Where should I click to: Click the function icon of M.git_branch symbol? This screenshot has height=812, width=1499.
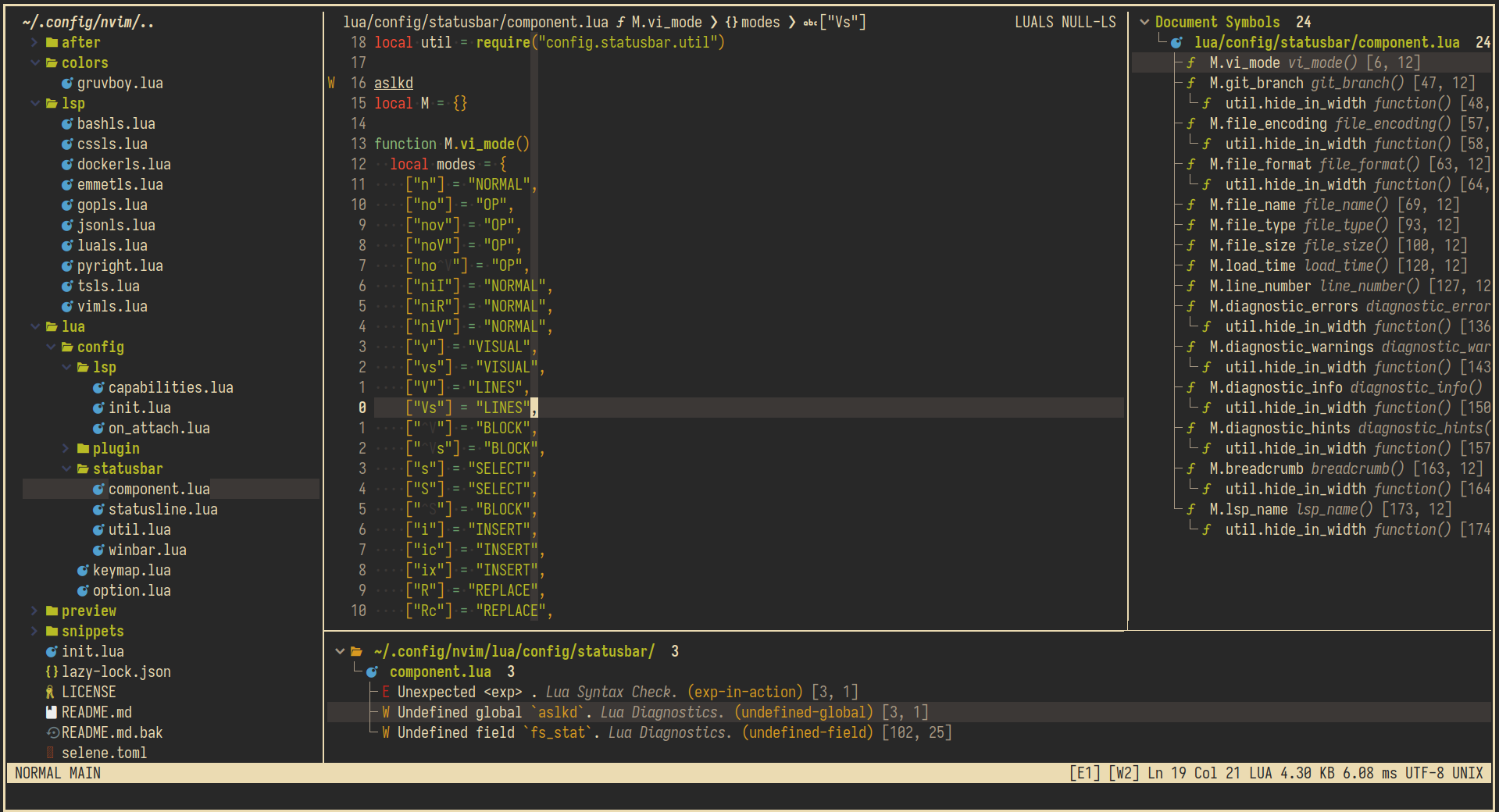tap(1191, 83)
